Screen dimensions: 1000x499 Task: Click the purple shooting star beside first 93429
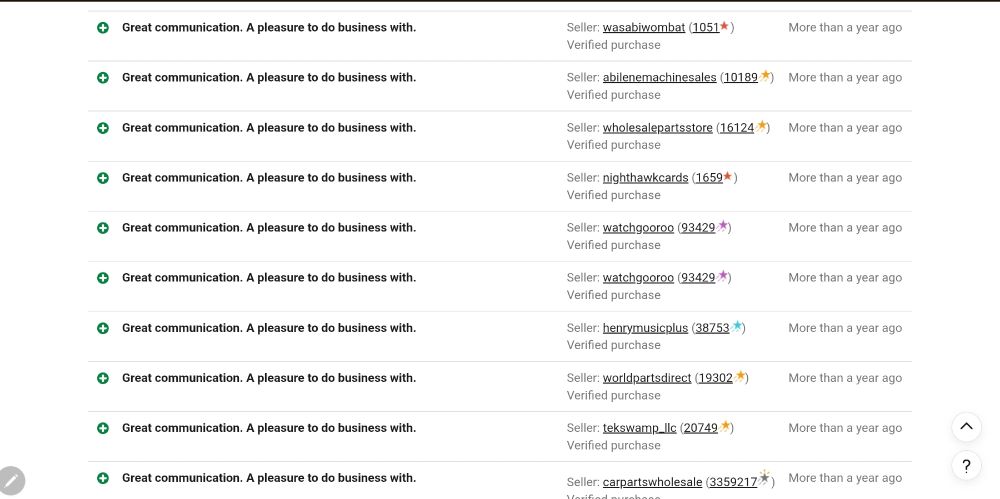click(x=722, y=226)
